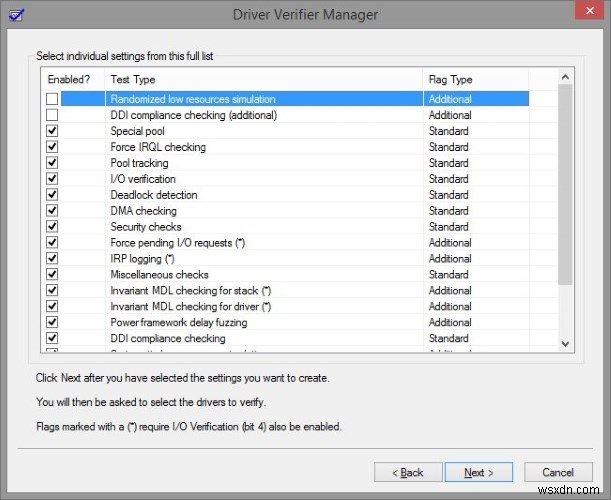This screenshot has height=500, width=611.
Task: Select the Miscellaneous checks row text
Action: pos(159,275)
